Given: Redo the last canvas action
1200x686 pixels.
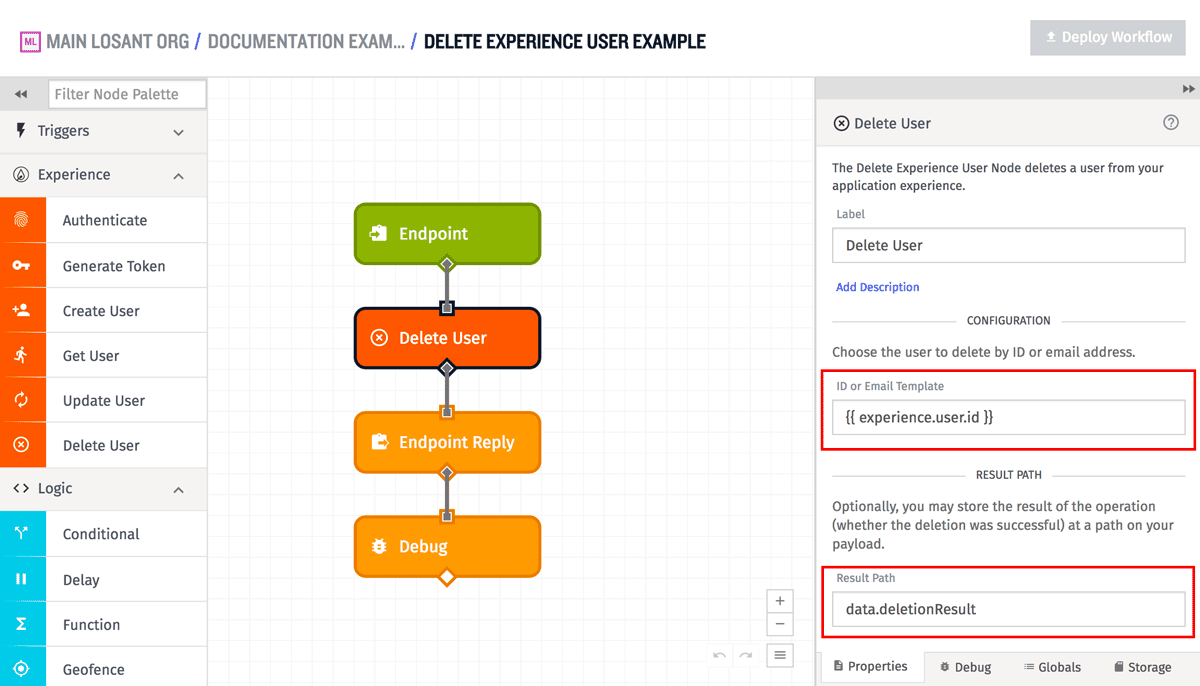Looking at the screenshot, I should (745, 656).
